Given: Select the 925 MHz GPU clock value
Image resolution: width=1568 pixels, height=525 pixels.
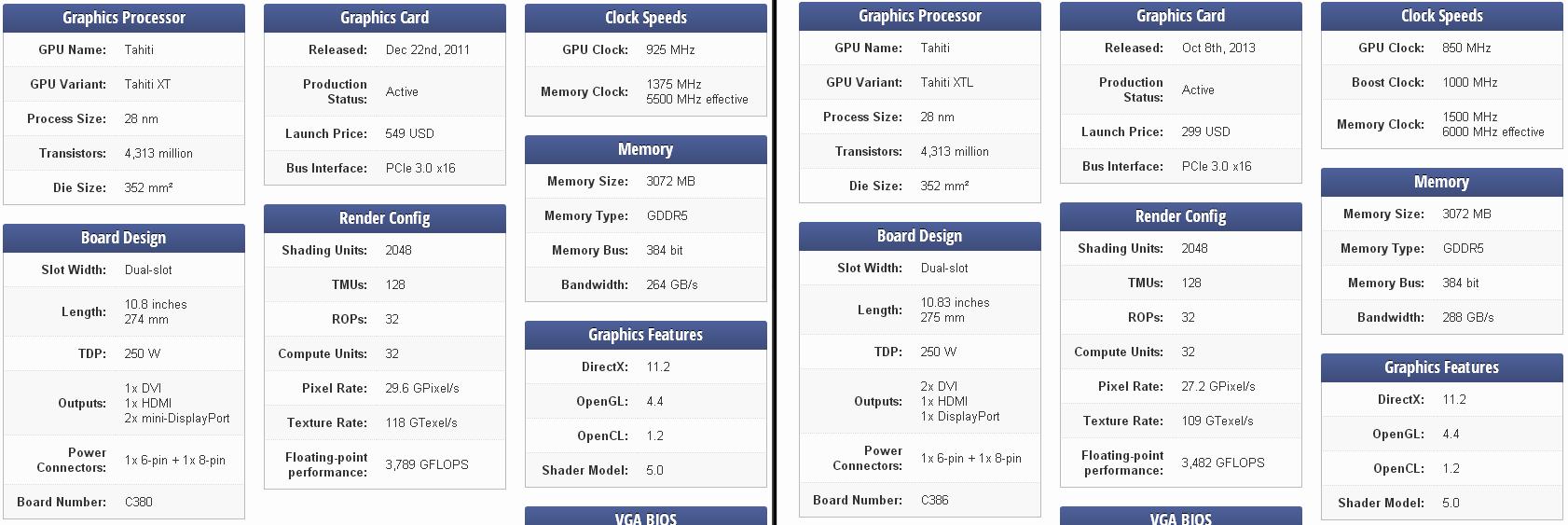Looking at the screenshot, I should [x=670, y=49].
